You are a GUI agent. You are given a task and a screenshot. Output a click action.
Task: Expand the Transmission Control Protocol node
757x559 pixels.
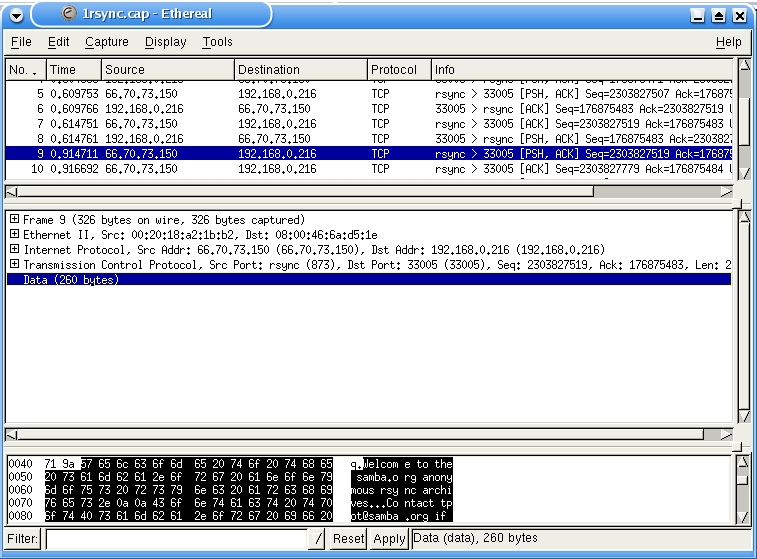point(14,265)
